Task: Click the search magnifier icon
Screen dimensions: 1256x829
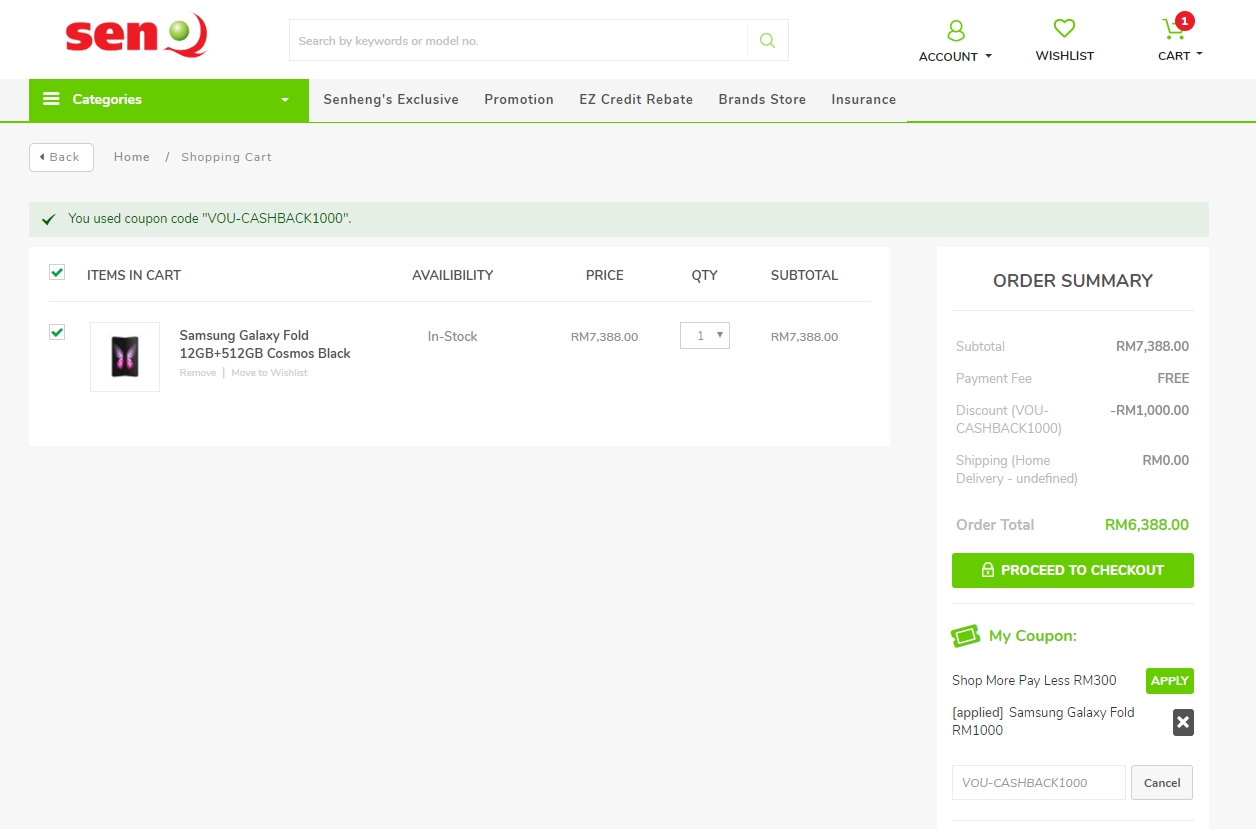Action: click(767, 41)
